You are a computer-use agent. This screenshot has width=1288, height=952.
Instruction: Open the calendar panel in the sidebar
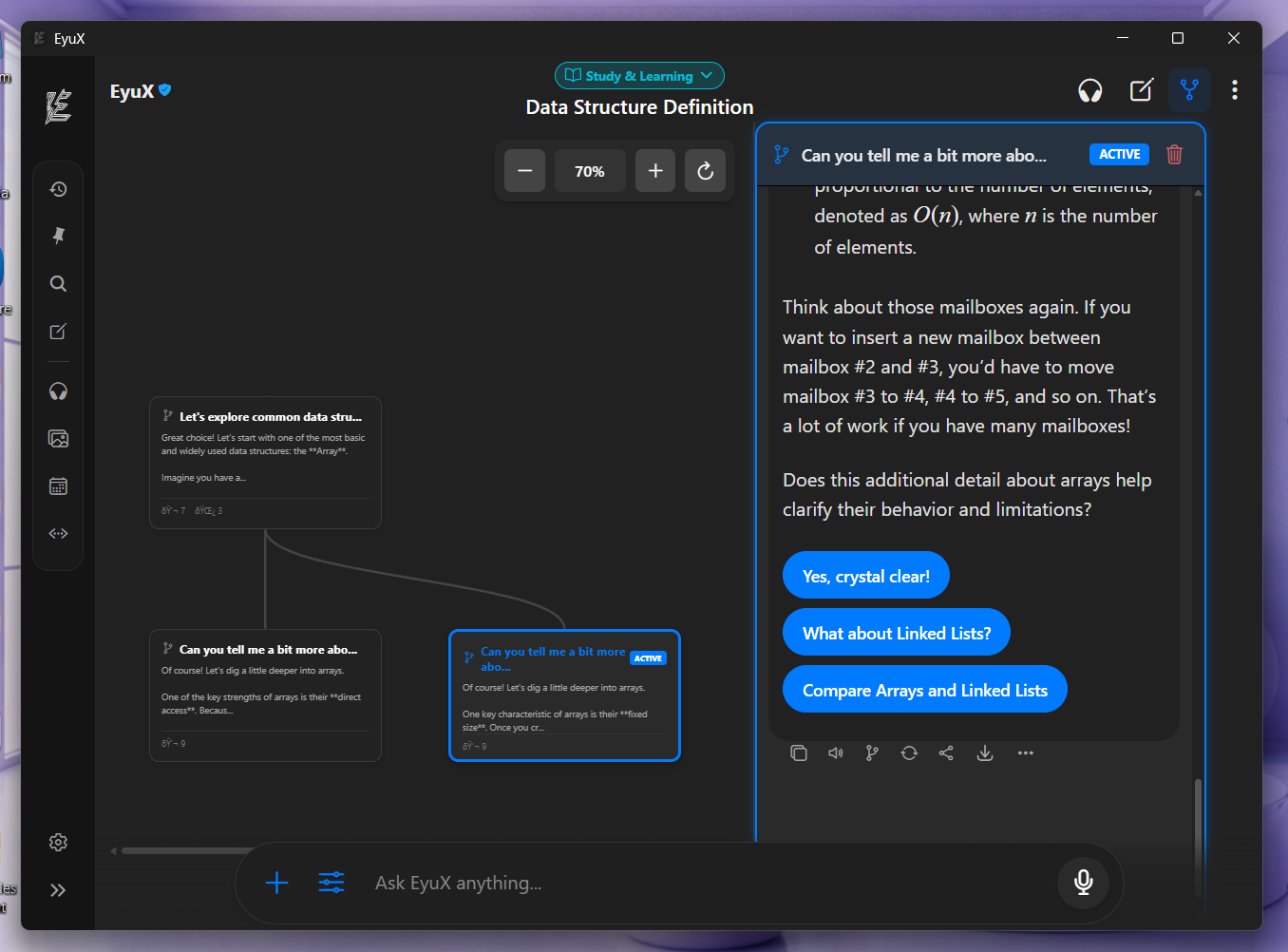[58, 486]
